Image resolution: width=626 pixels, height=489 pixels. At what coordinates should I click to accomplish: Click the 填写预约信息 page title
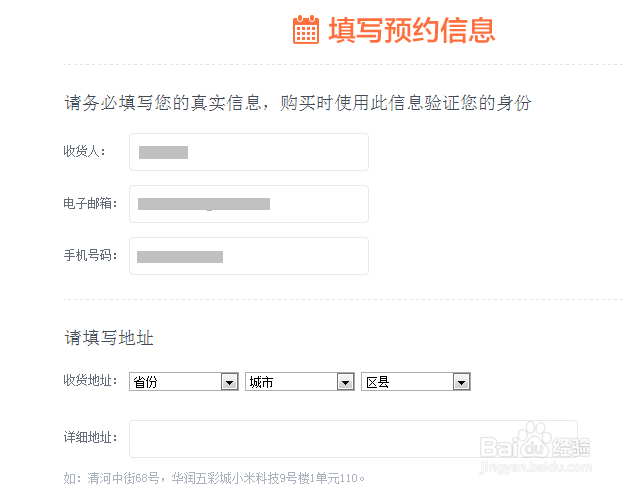click(x=412, y=30)
